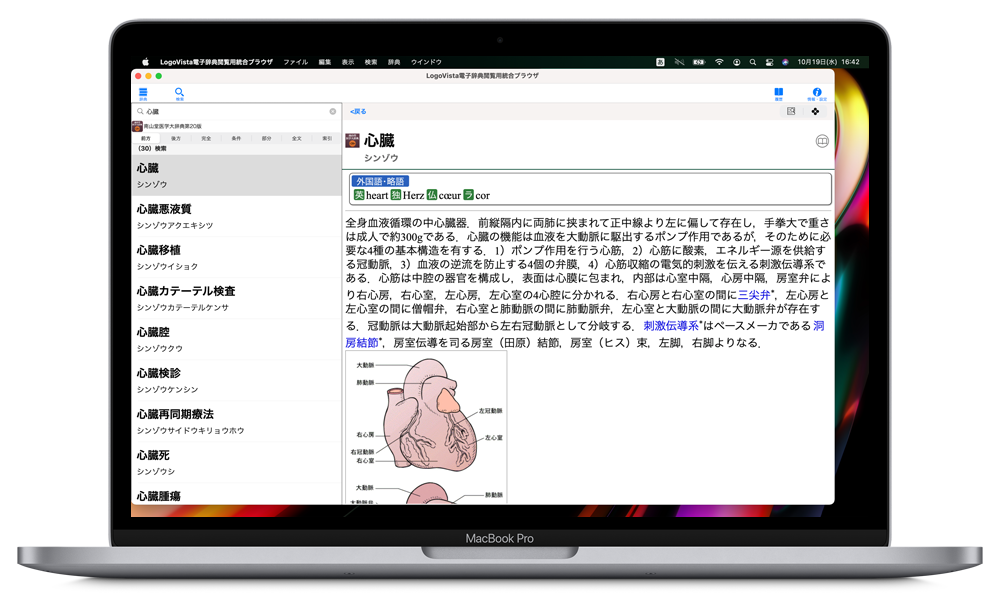Follow the 刺激伝導系 hyperlink
This screenshot has height=600, width=1000.
pyautogui.click(x=671, y=325)
